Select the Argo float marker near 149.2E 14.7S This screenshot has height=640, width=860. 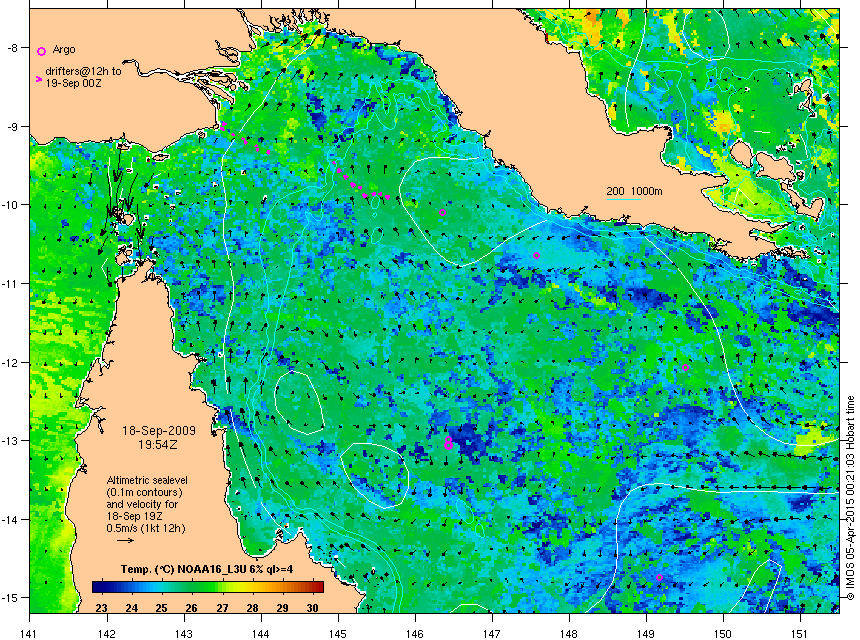pyautogui.click(x=659, y=577)
